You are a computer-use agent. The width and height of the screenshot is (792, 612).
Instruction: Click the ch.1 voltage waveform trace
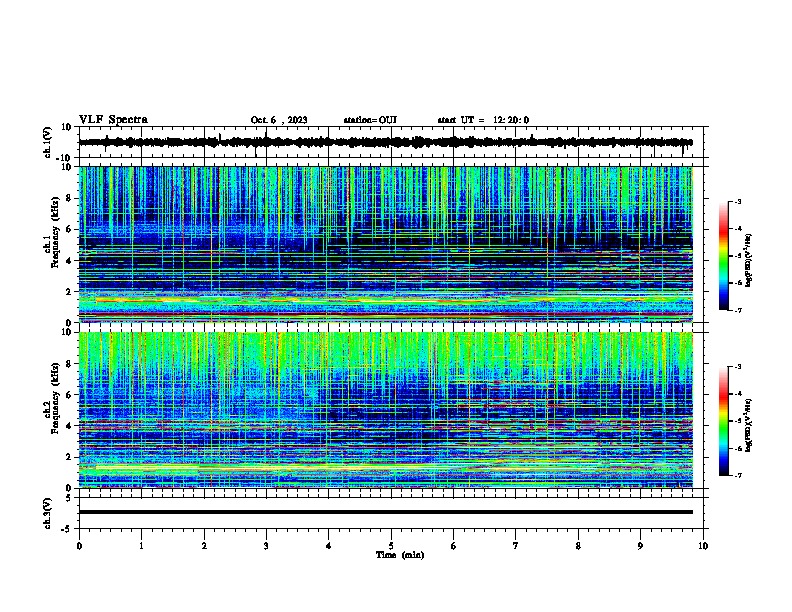tap(386, 142)
